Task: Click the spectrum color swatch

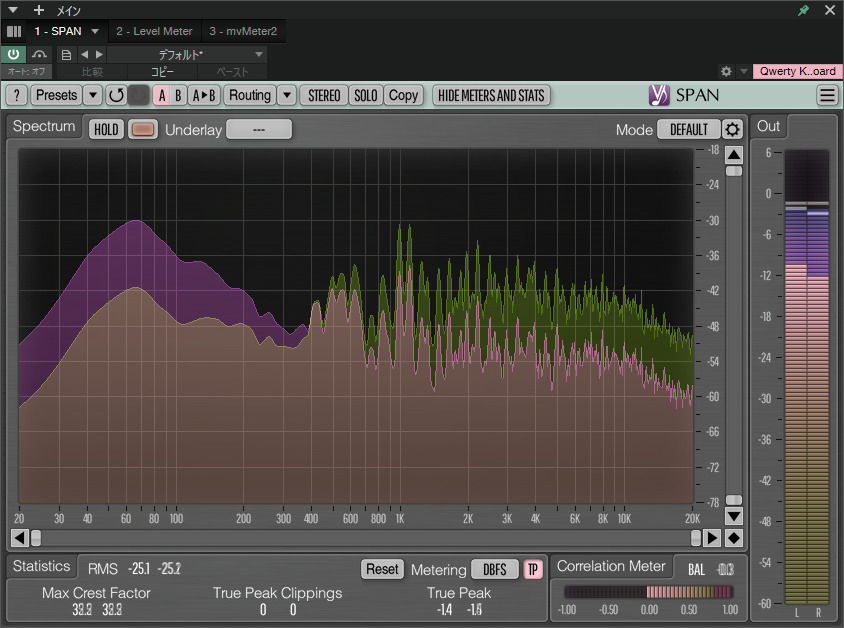Action: (x=143, y=129)
